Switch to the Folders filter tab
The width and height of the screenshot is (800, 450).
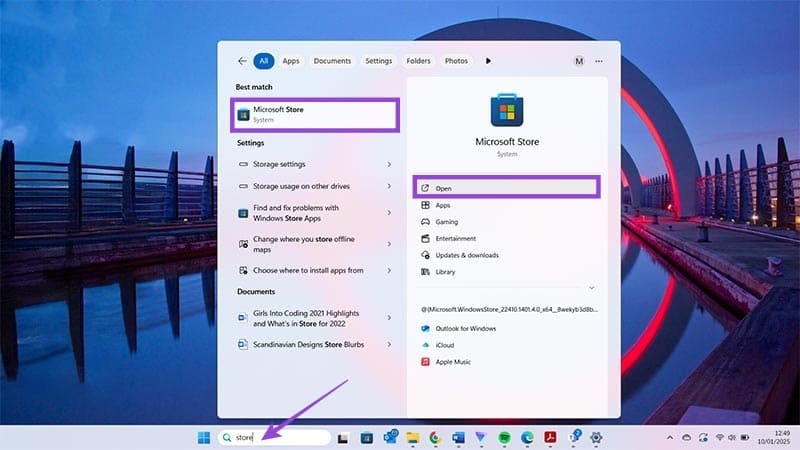[x=418, y=61]
